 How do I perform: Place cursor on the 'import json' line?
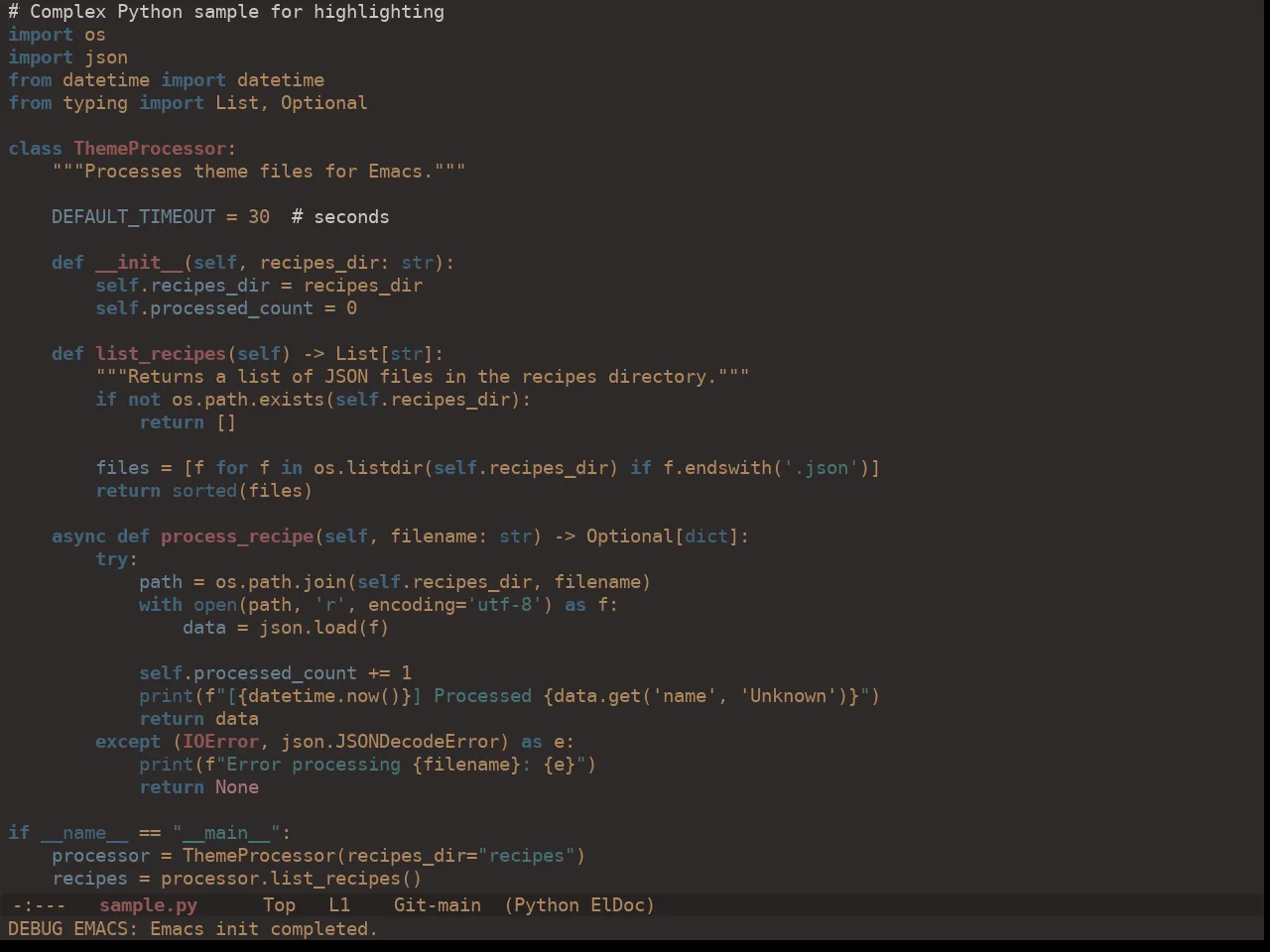[x=67, y=58]
